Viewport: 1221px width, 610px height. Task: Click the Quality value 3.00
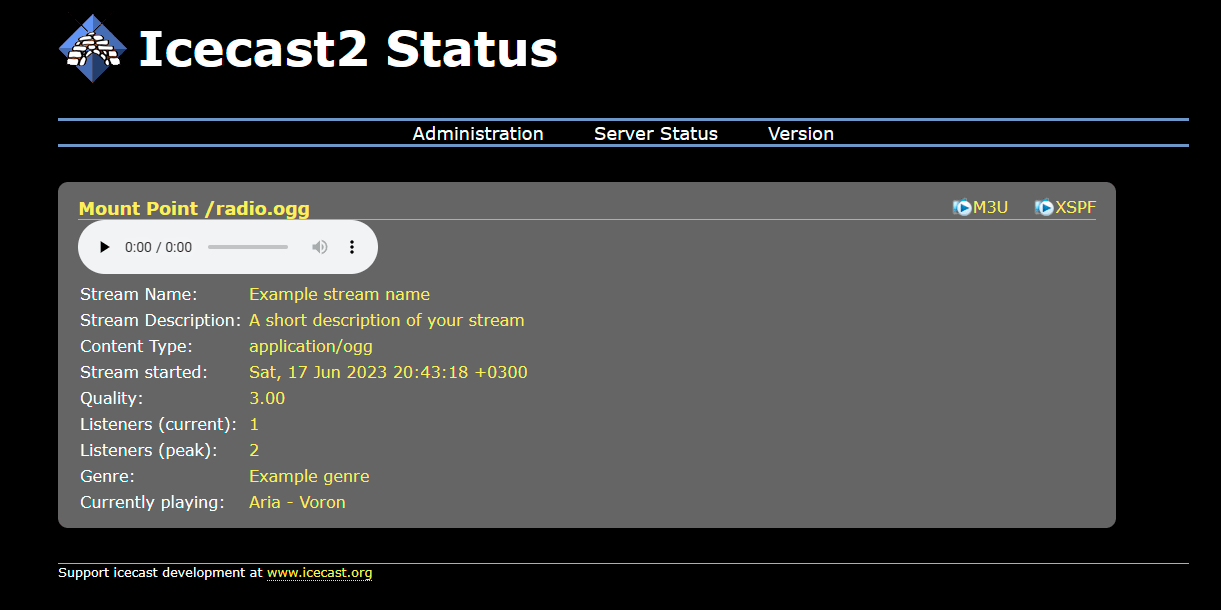click(267, 398)
